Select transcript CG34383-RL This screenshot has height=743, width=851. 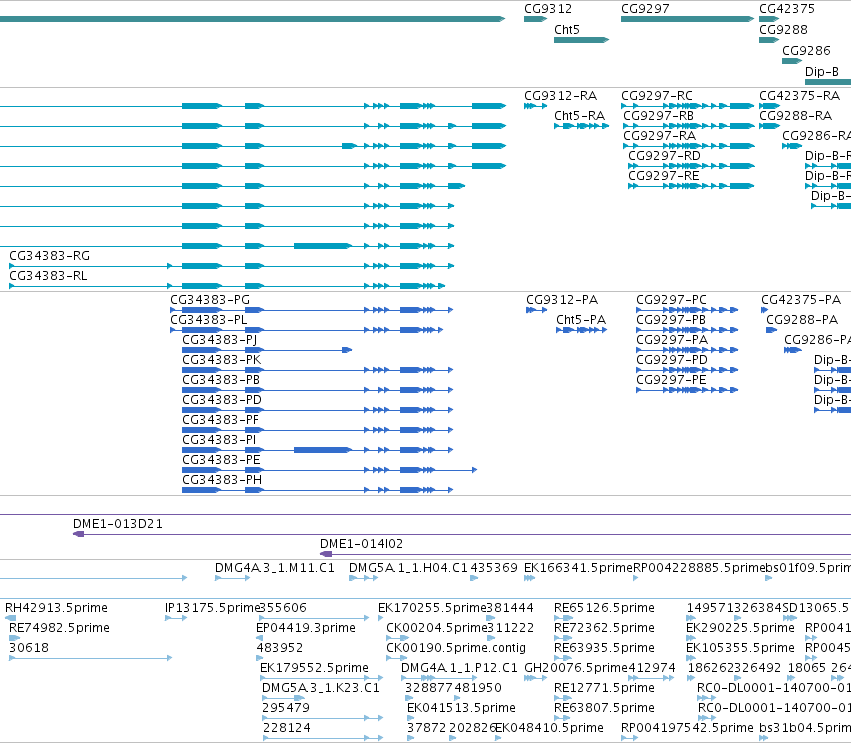tap(227, 286)
